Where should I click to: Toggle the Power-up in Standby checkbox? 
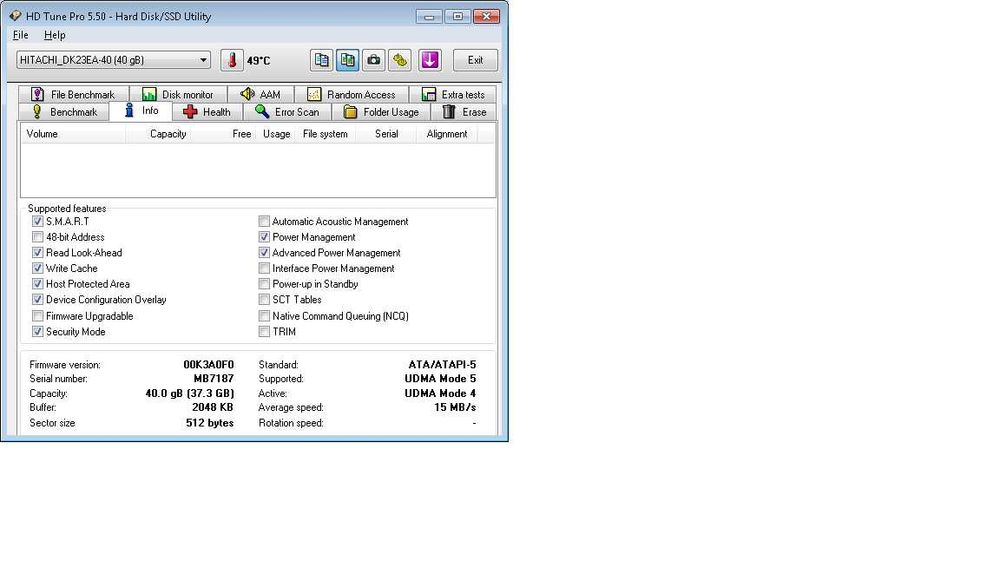(x=264, y=284)
